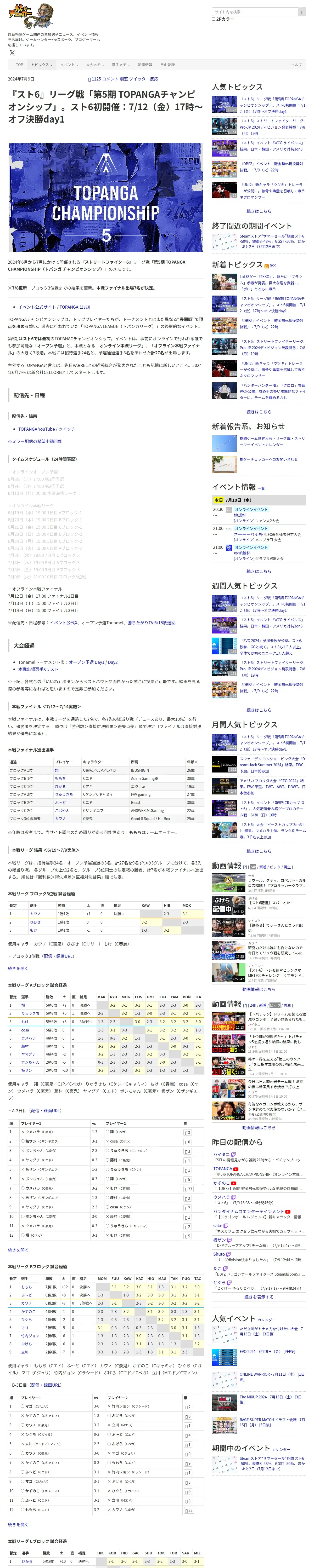Click the Twitch icon next to Shuto

pyautogui.click(x=229, y=1254)
